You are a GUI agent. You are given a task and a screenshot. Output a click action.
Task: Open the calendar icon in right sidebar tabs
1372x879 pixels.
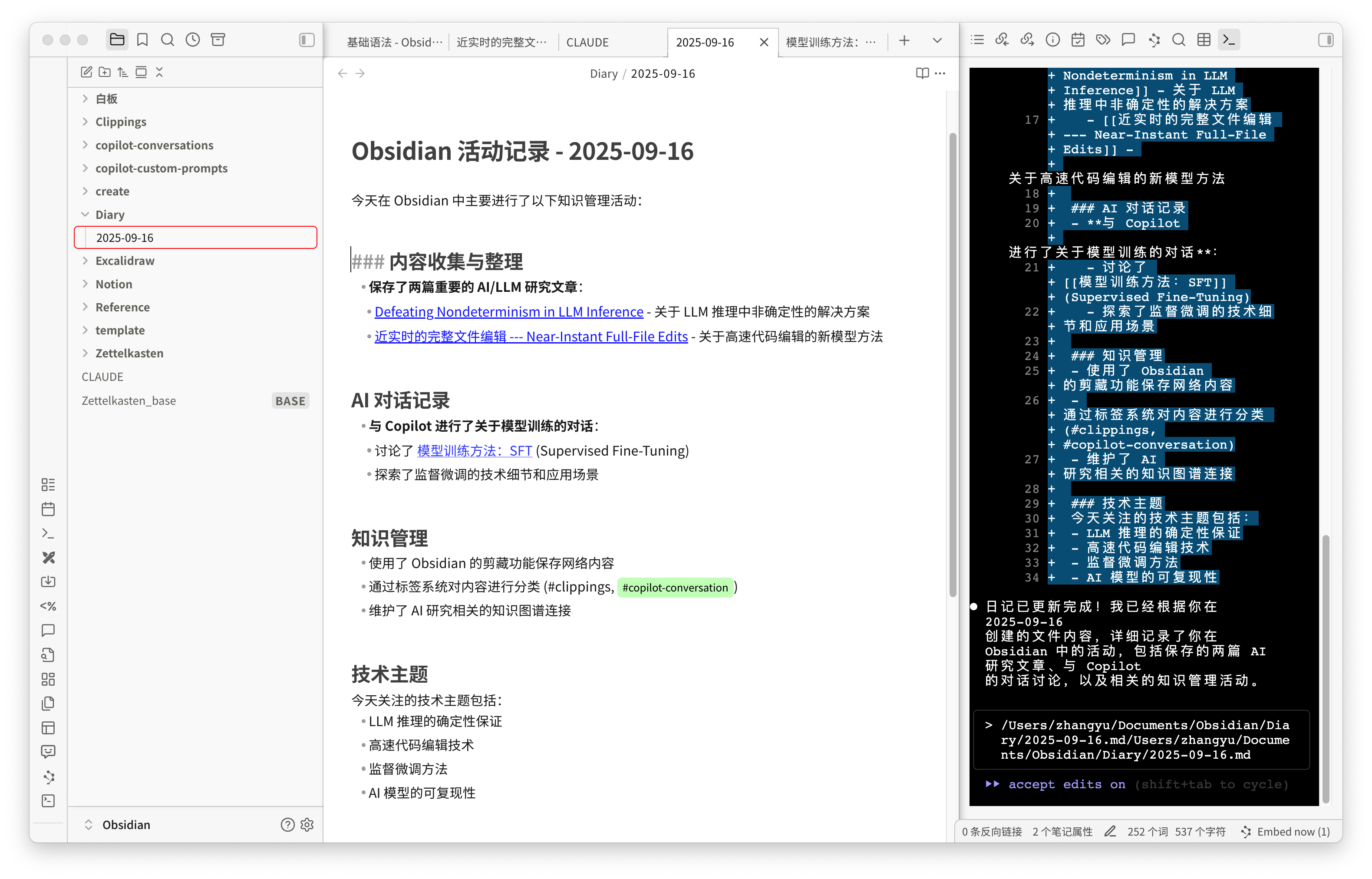point(1078,40)
